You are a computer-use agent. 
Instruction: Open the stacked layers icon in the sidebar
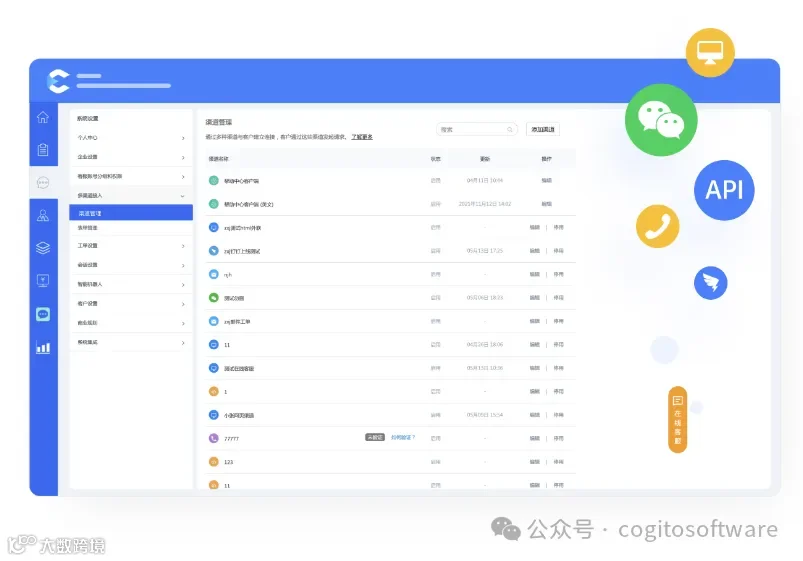coord(43,248)
